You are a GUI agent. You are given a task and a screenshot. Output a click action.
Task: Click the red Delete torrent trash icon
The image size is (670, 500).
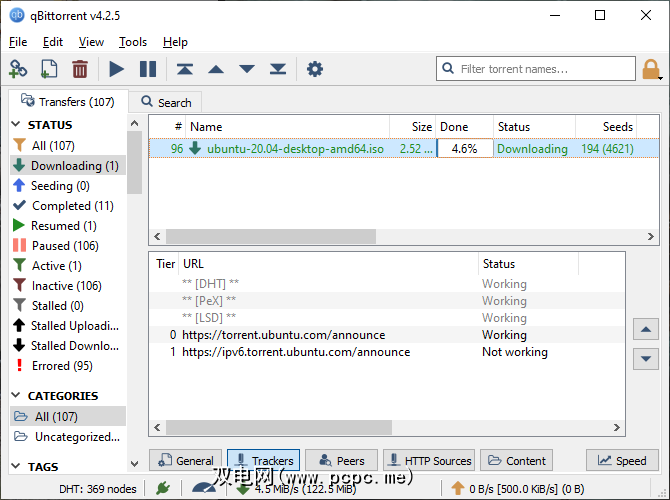pos(80,69)
